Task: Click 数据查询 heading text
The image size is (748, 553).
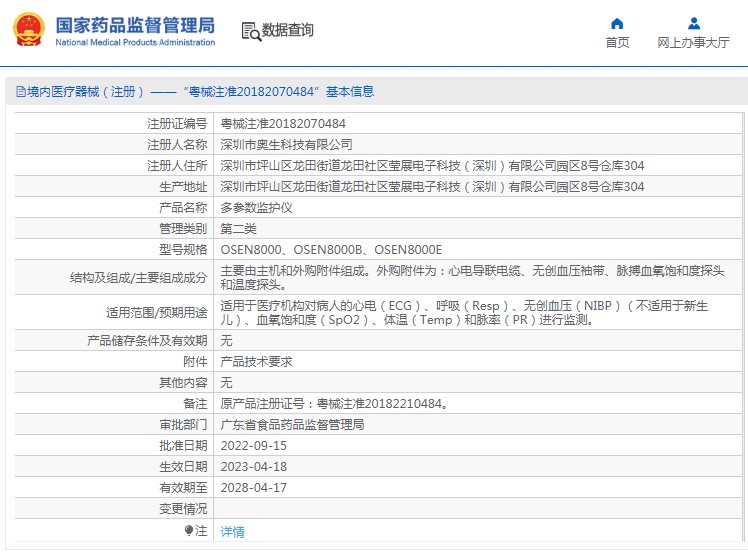Action: [x=288, y=30]
